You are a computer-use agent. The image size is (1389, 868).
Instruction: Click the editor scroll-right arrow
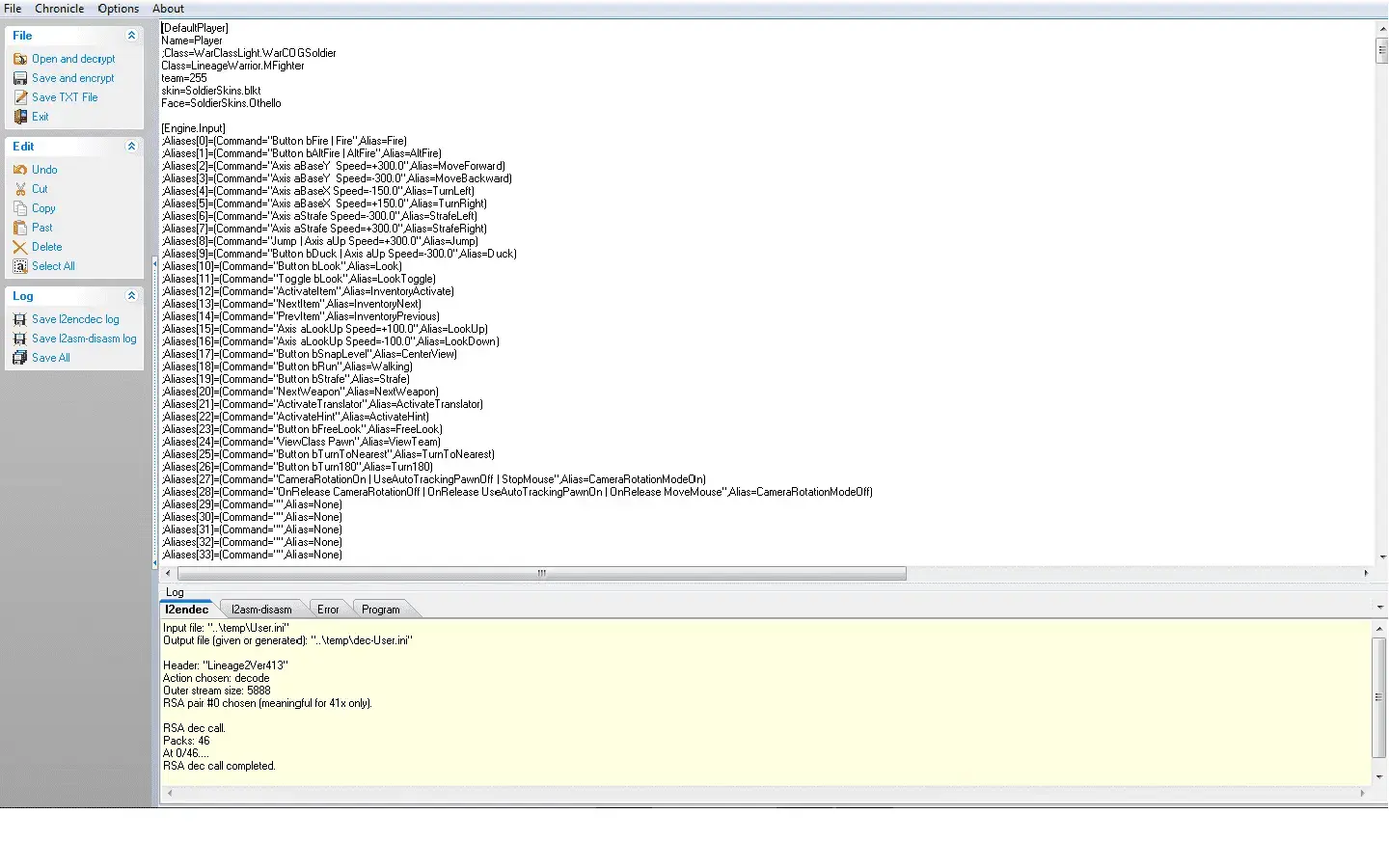[1366, 573]
